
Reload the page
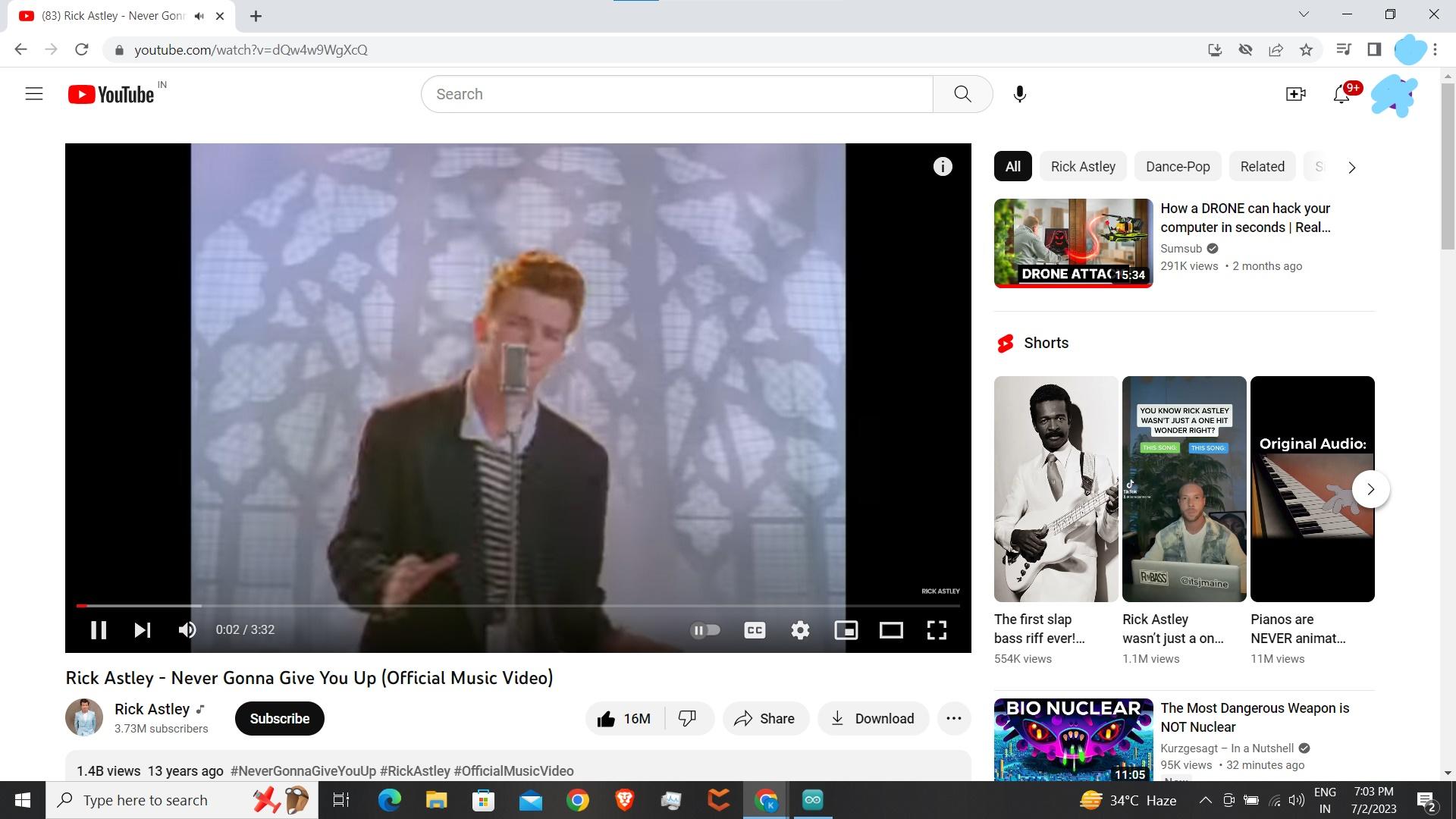[82, 50]
